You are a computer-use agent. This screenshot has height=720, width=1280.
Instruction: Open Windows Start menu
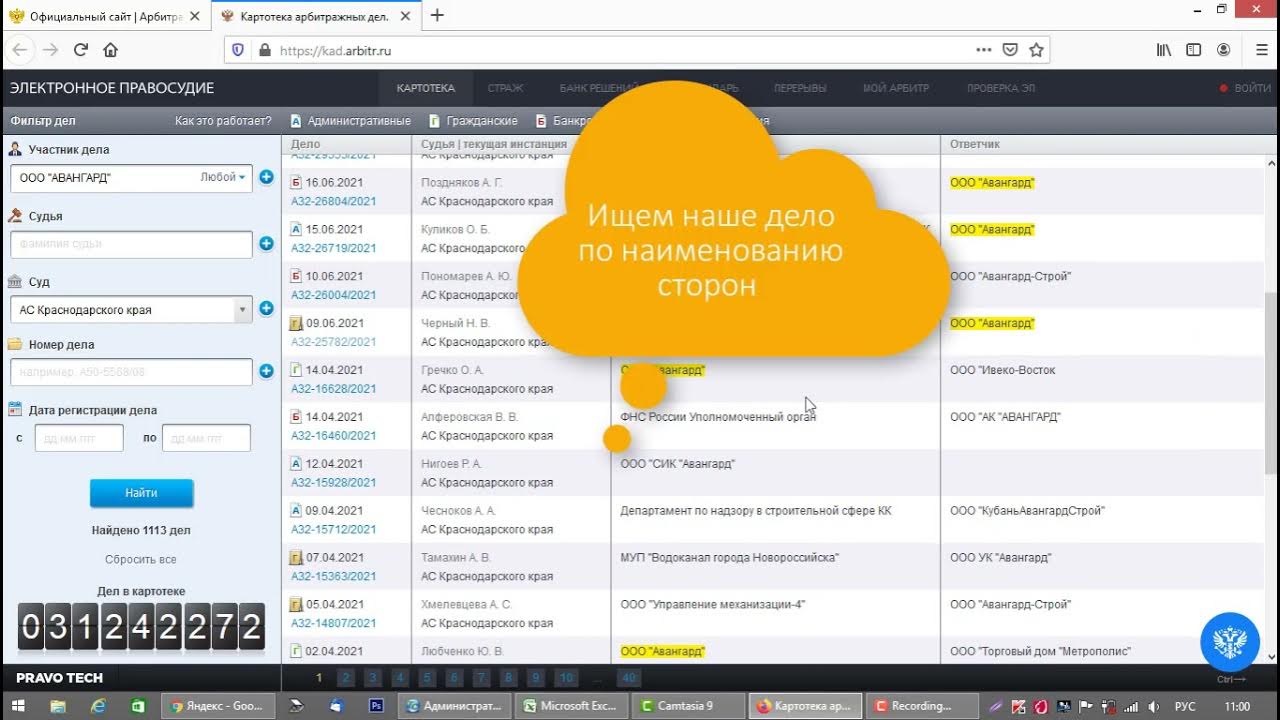coord(19,706)
